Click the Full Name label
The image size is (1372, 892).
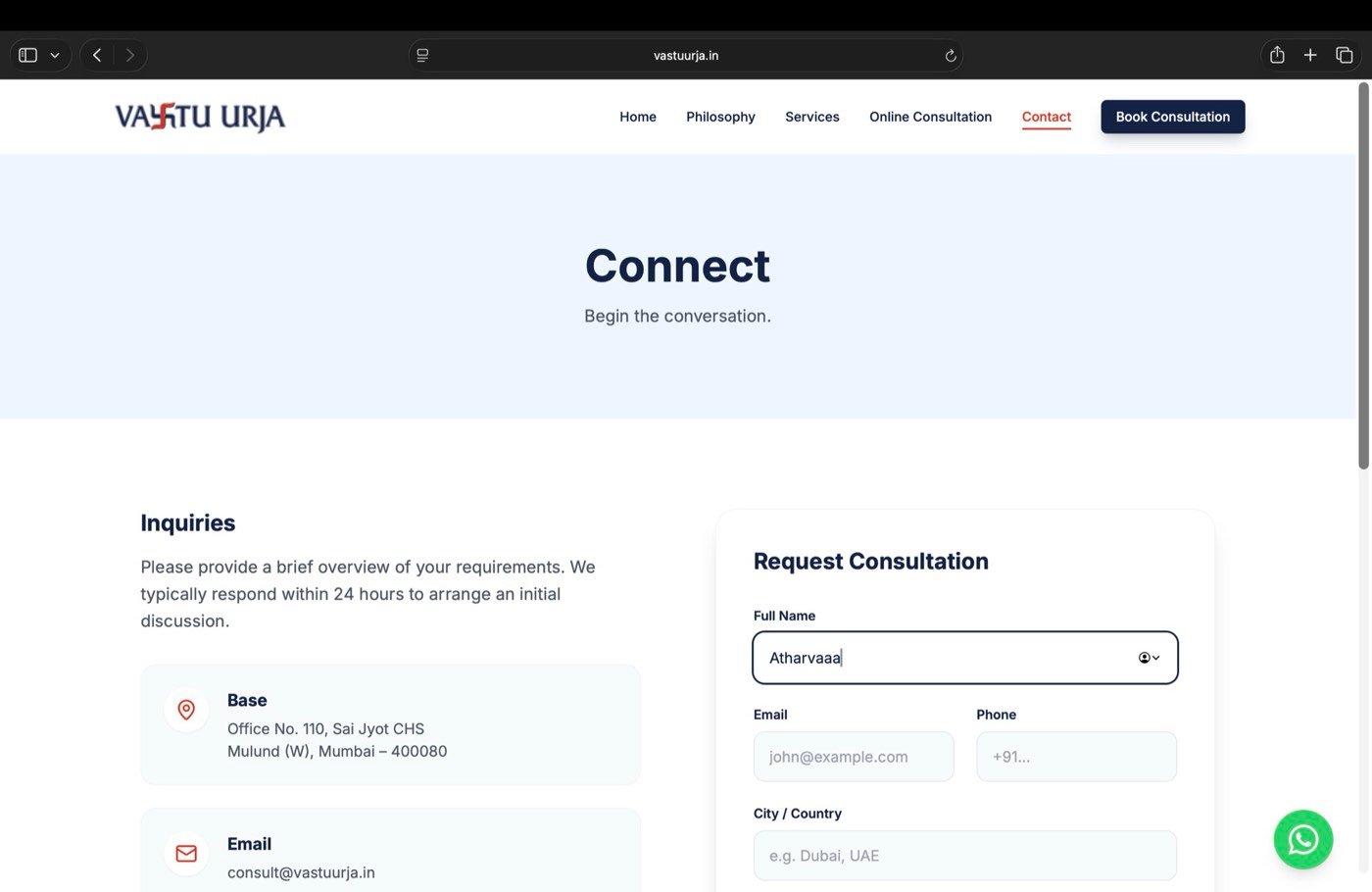point(784,616)
